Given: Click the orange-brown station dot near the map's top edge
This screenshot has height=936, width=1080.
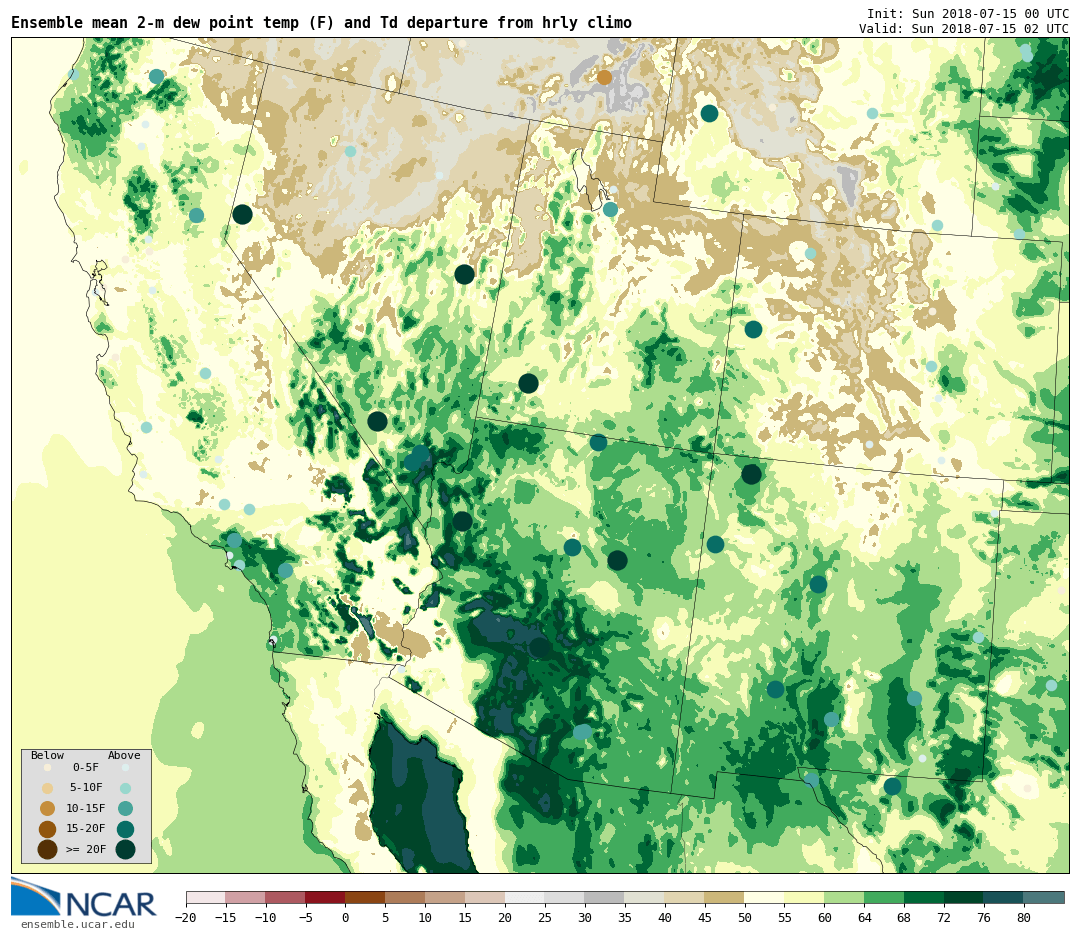Looking at the screenshot, I should (x=604, y=77).
